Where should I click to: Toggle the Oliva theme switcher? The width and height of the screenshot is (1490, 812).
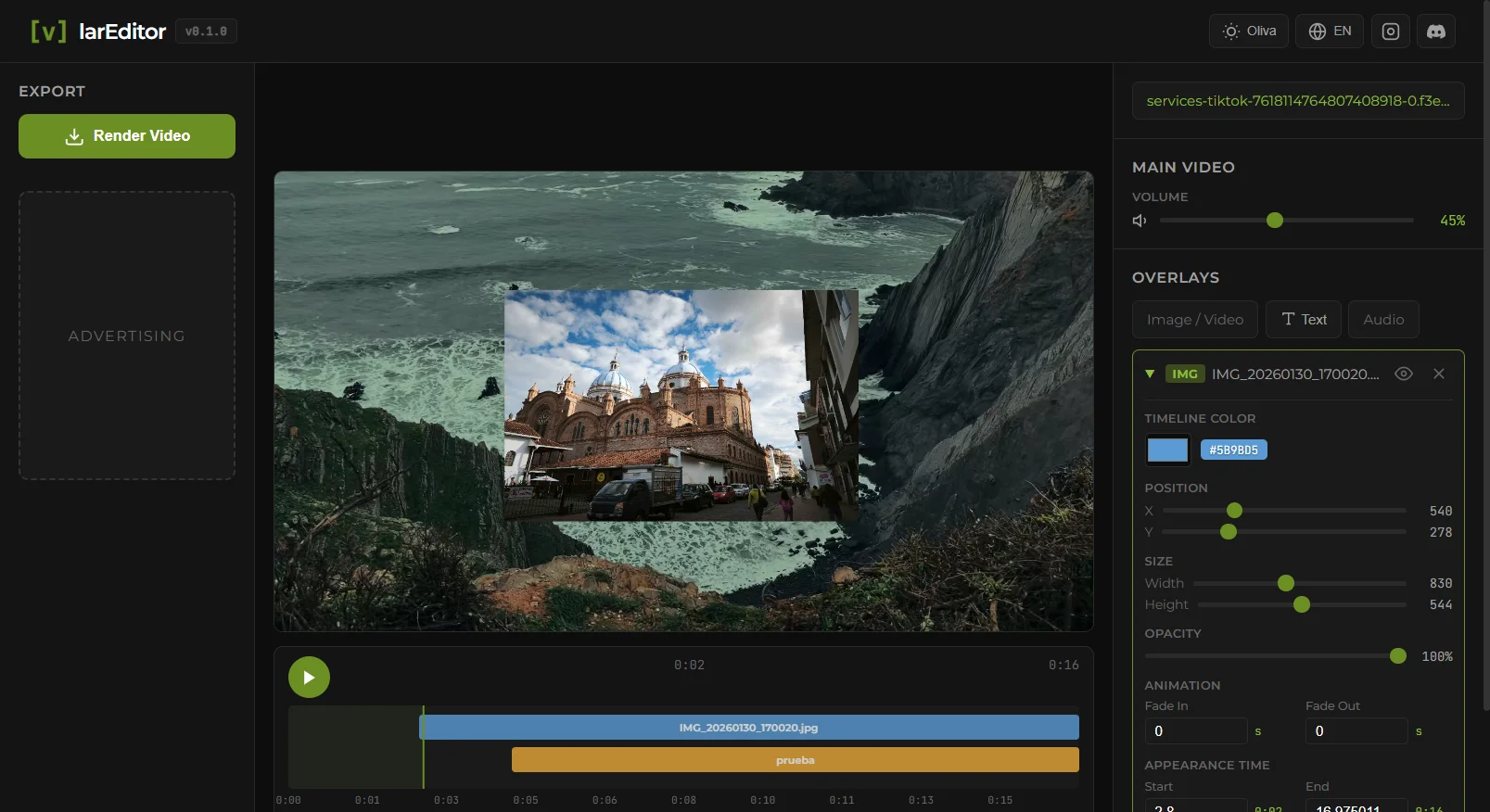click(x=1249, y=32)
